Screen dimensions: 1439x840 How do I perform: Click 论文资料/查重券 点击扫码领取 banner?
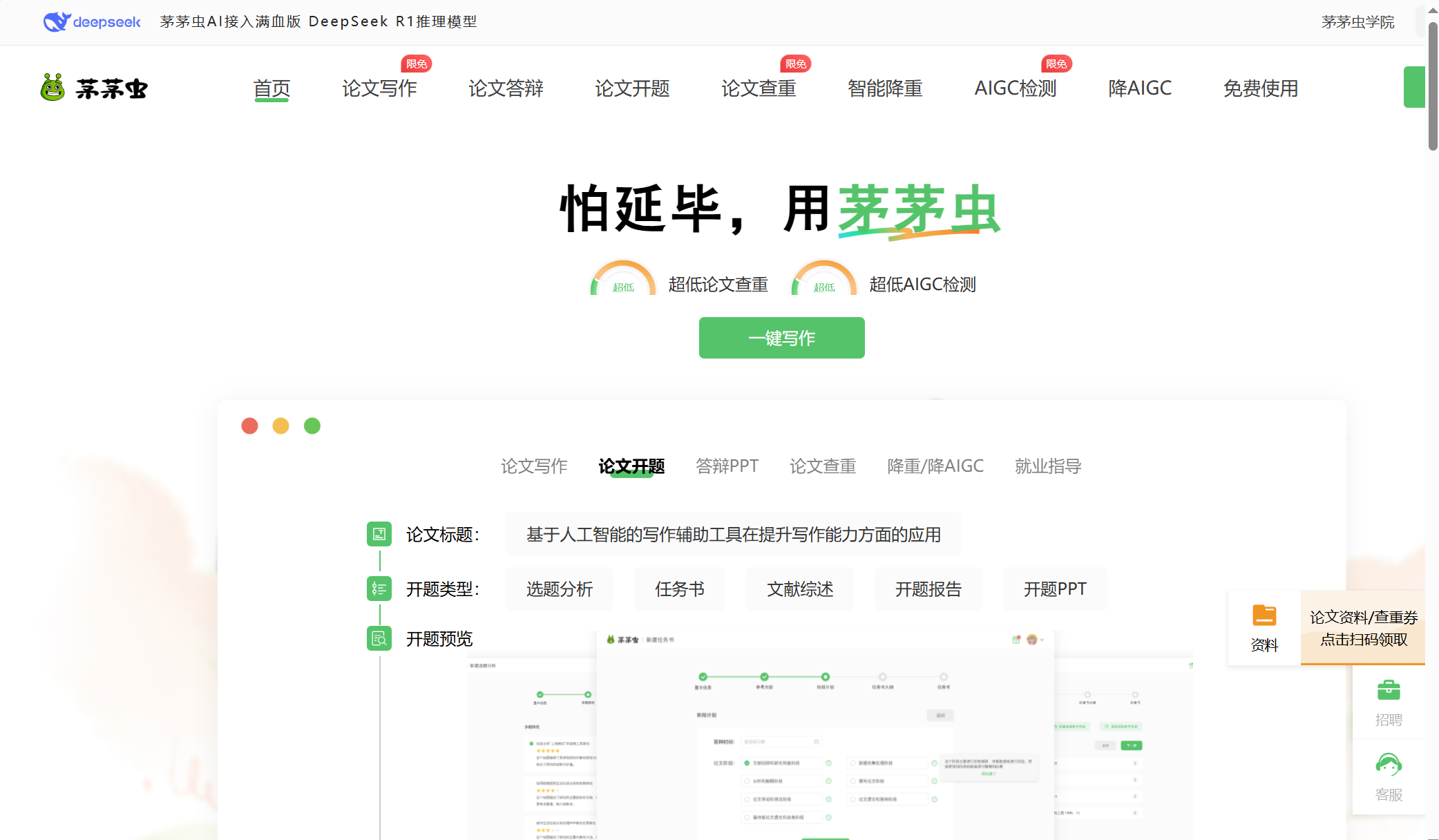pyautogui.click(x=1363, y=628)
